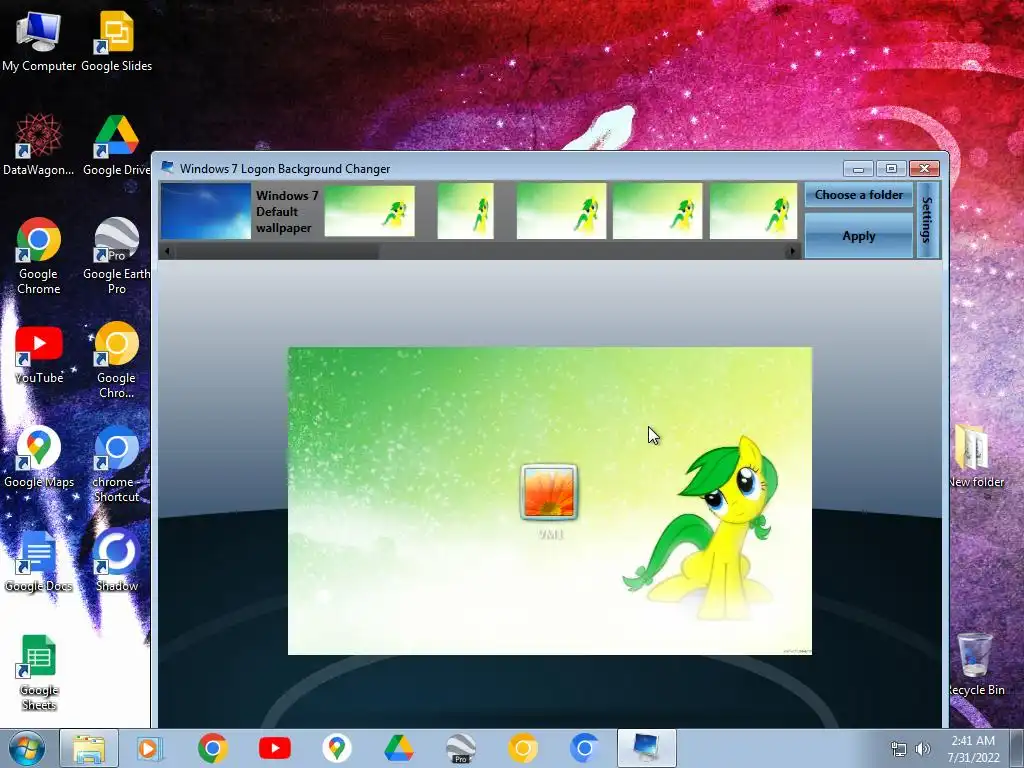The height and width of the screenshot is (768, 1024).
Task: Select the narrow portrait pony thumbnail
Action: coord(466,211)
